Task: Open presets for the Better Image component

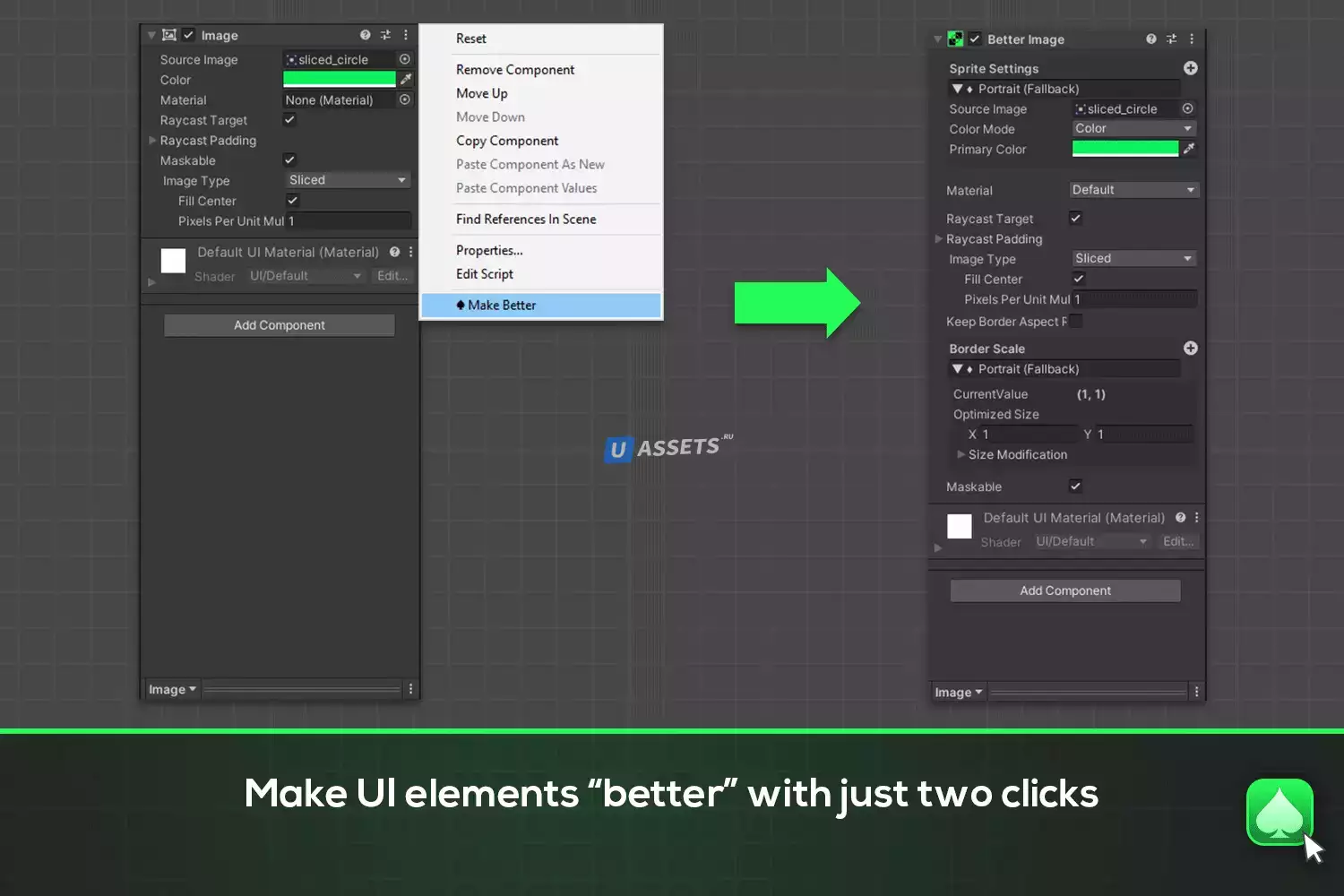Action: (x=1171, y=39)
